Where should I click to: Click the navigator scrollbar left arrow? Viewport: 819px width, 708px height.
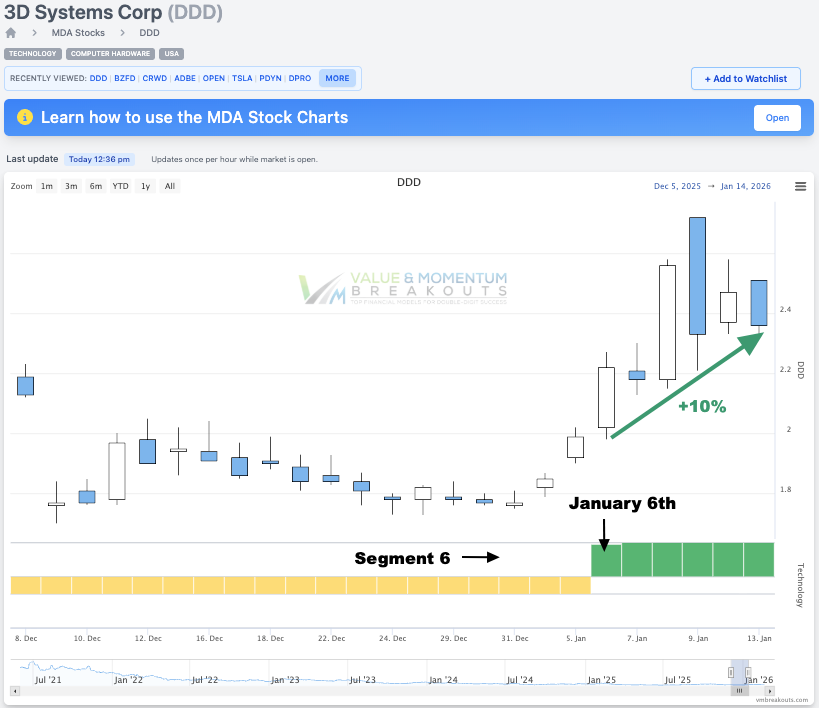pos(15,690)
